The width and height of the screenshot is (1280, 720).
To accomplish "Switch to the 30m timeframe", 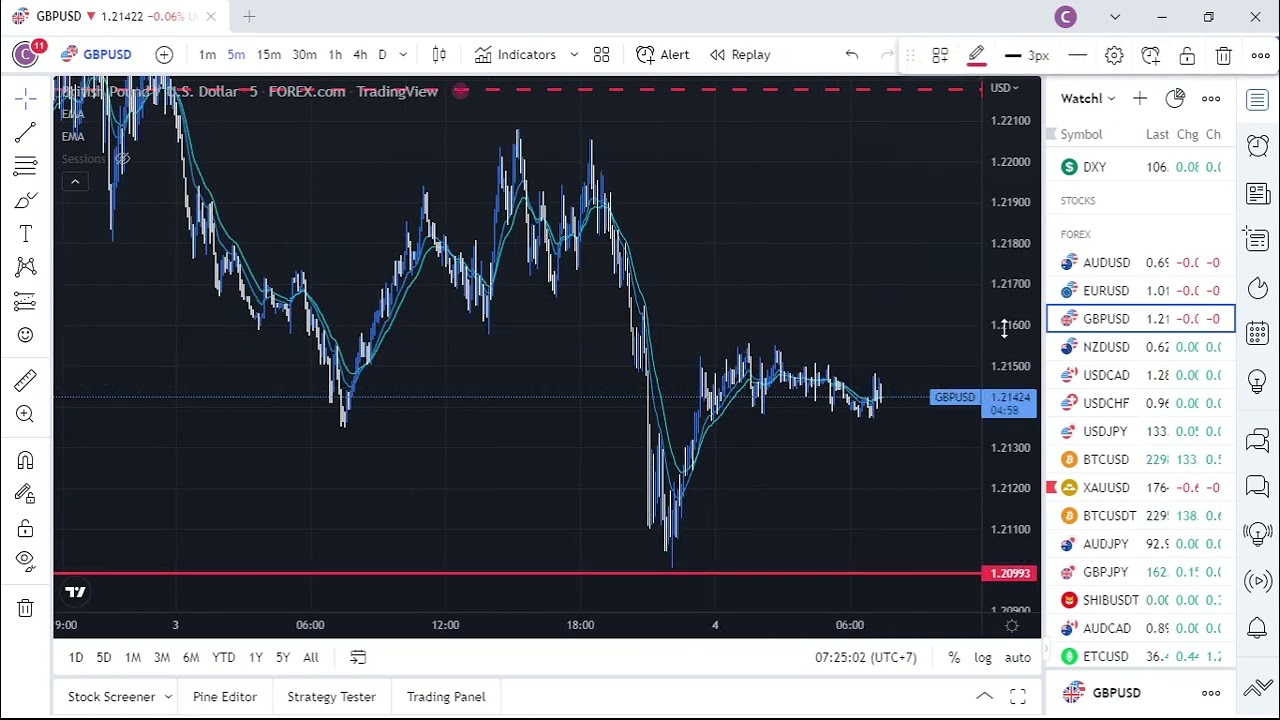I will pyautogui.click(x=304, y=55).
